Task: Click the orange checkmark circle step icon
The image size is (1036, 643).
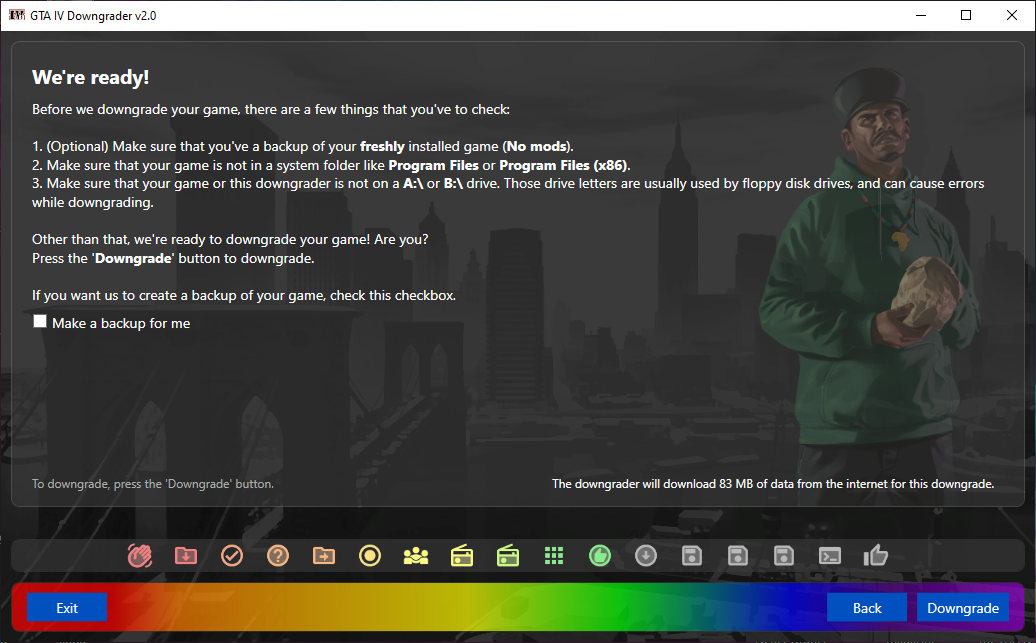Action: (x=232, y=555)
